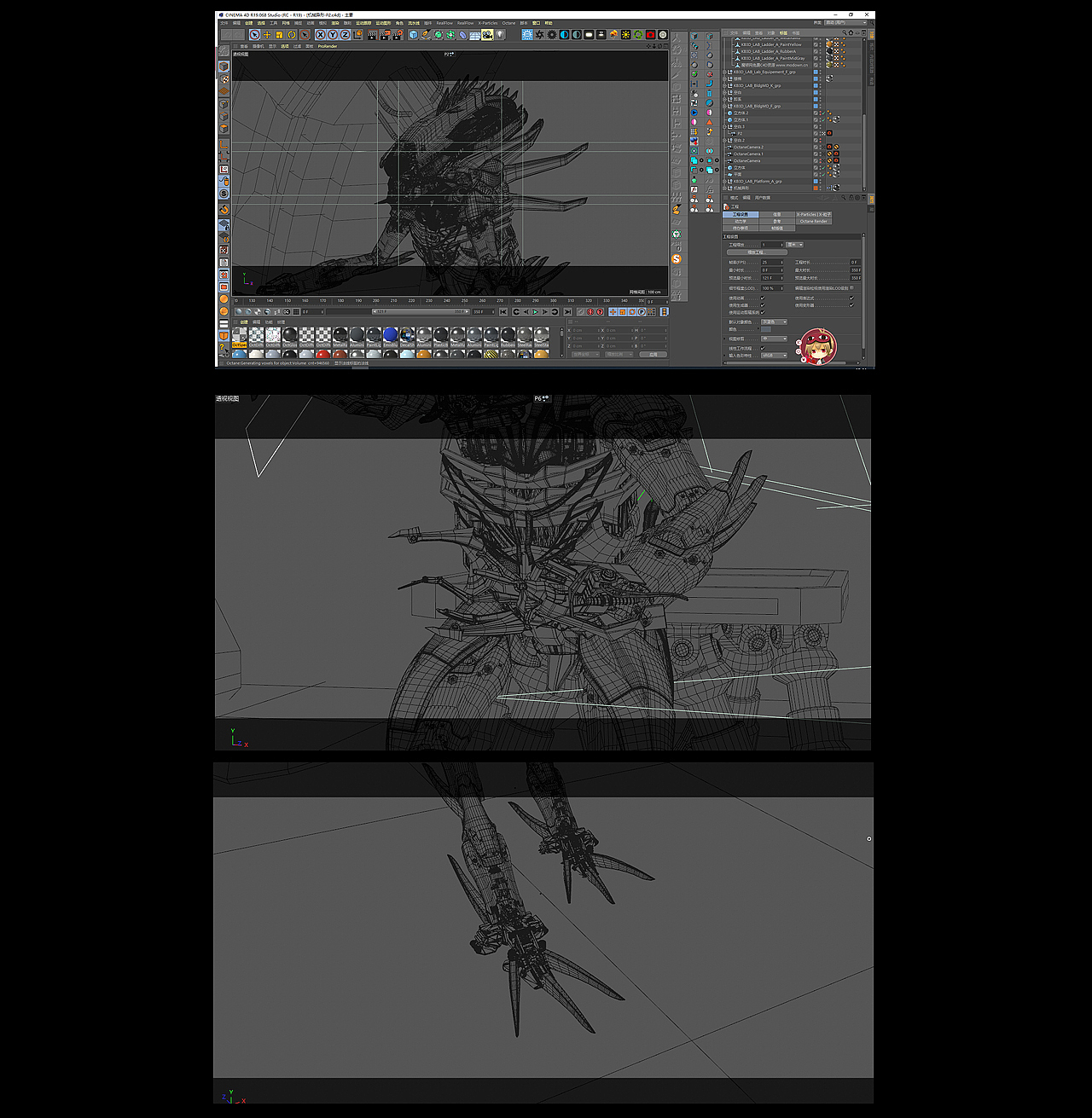The width and height of the screenshot is (1092, 1118).
Task: Select the OctSpe material thumbnail
Action: (x=240, y=334)
